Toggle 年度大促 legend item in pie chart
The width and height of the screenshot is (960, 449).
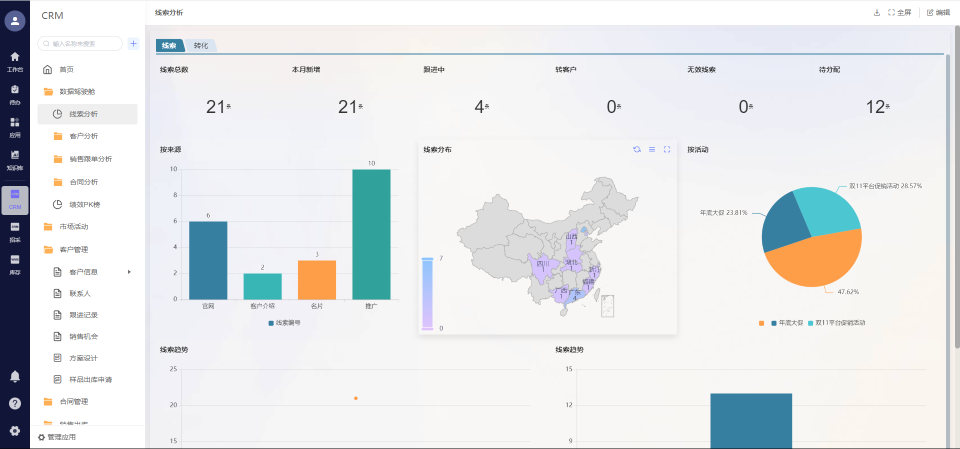point(780,323)
